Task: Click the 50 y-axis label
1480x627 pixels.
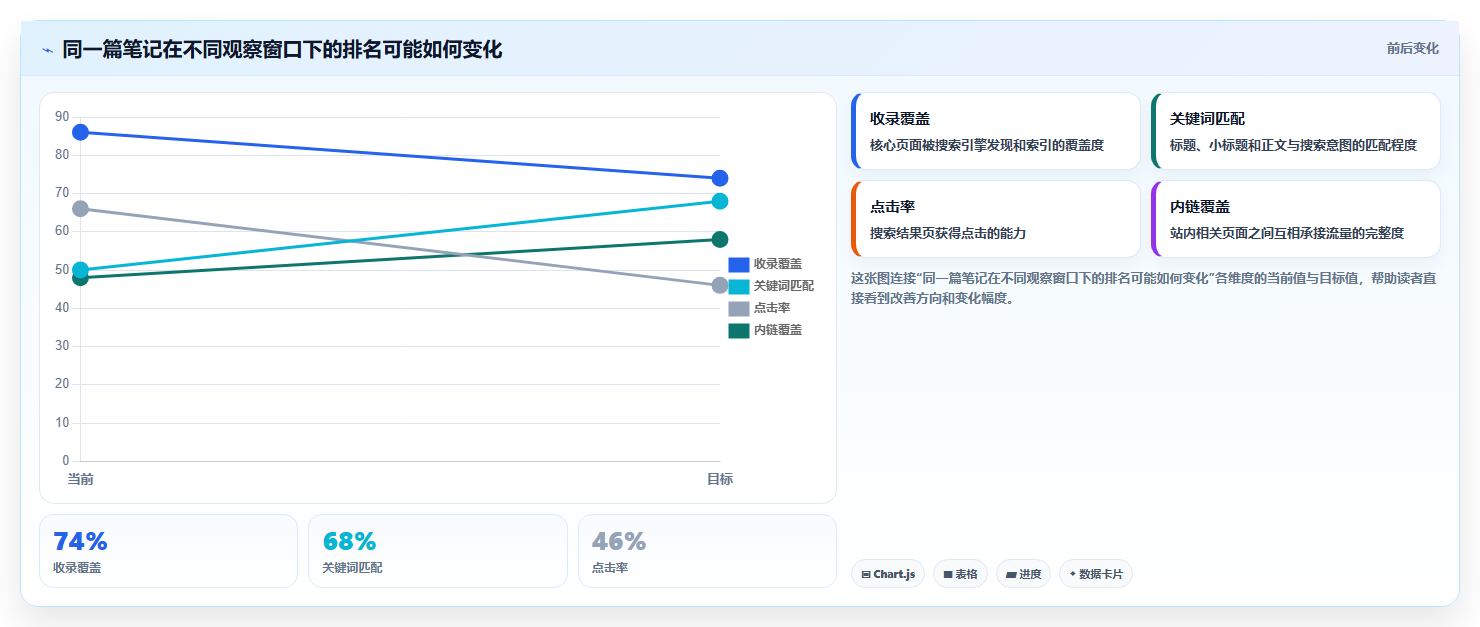Action: [62, 270]
